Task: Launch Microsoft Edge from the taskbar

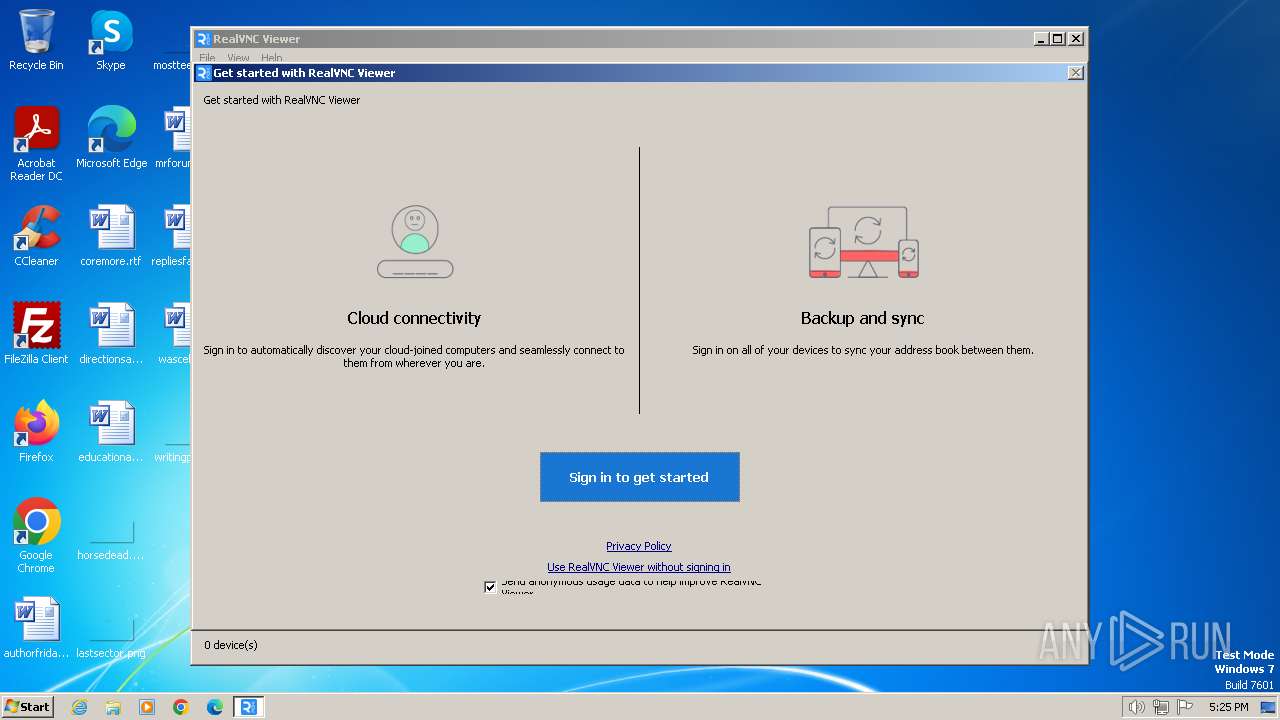Action: coord(215,707)
